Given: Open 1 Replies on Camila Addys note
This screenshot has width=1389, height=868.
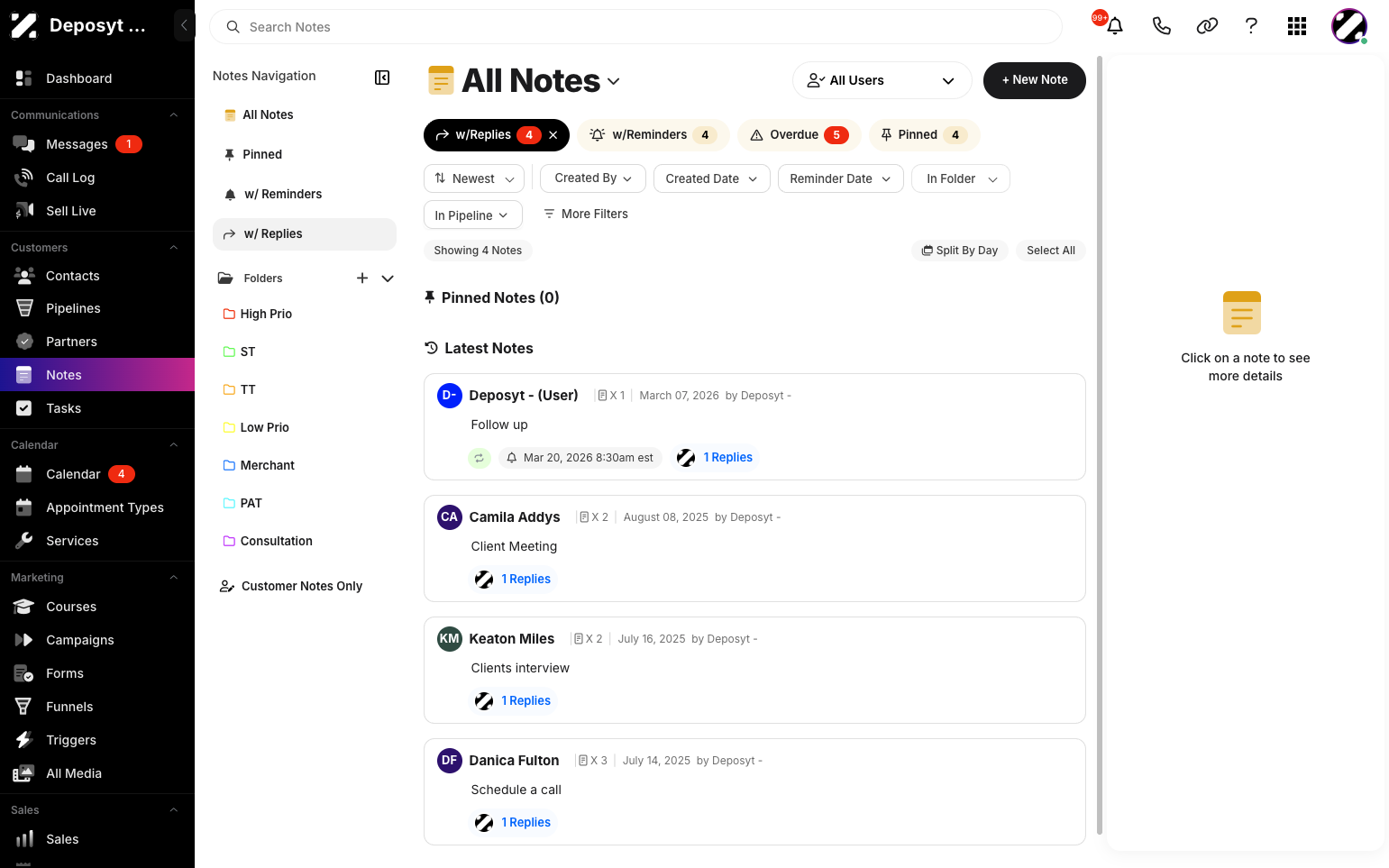Looking at the screenshot, I should 525,580.
